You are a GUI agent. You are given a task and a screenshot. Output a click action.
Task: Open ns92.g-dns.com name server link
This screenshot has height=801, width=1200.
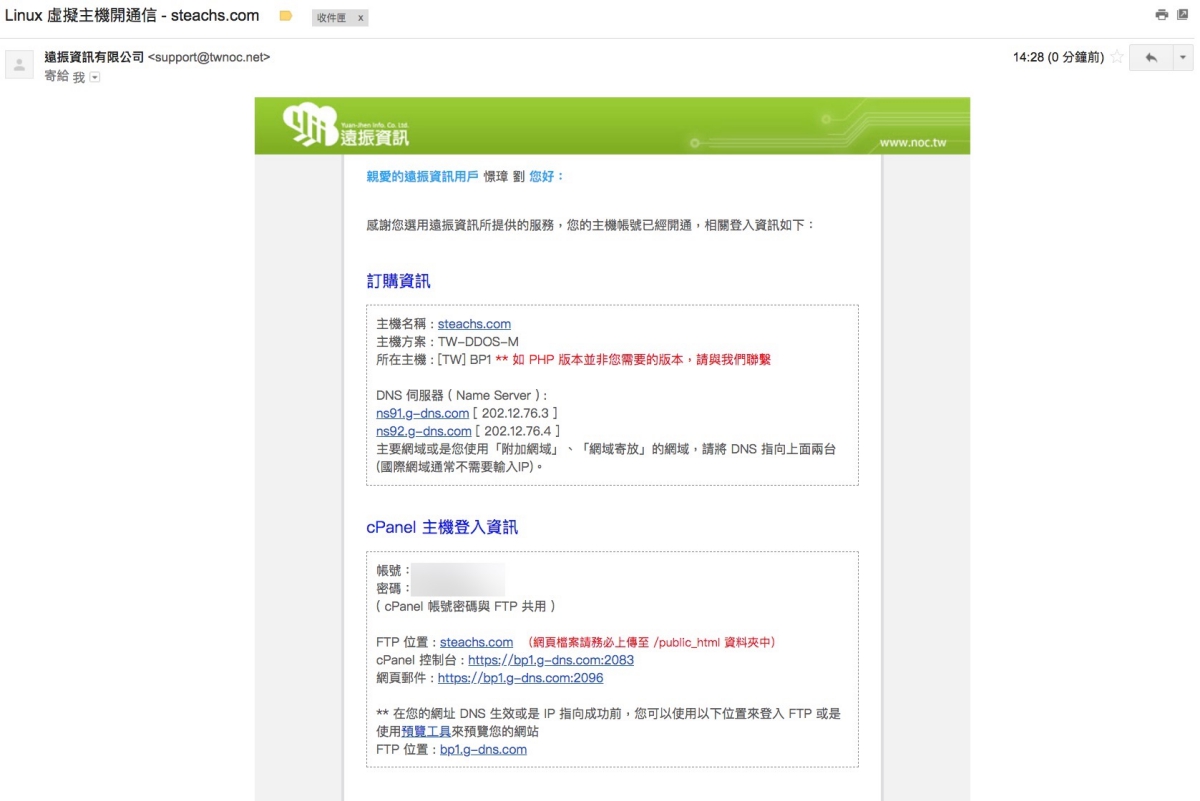[423, 431]
